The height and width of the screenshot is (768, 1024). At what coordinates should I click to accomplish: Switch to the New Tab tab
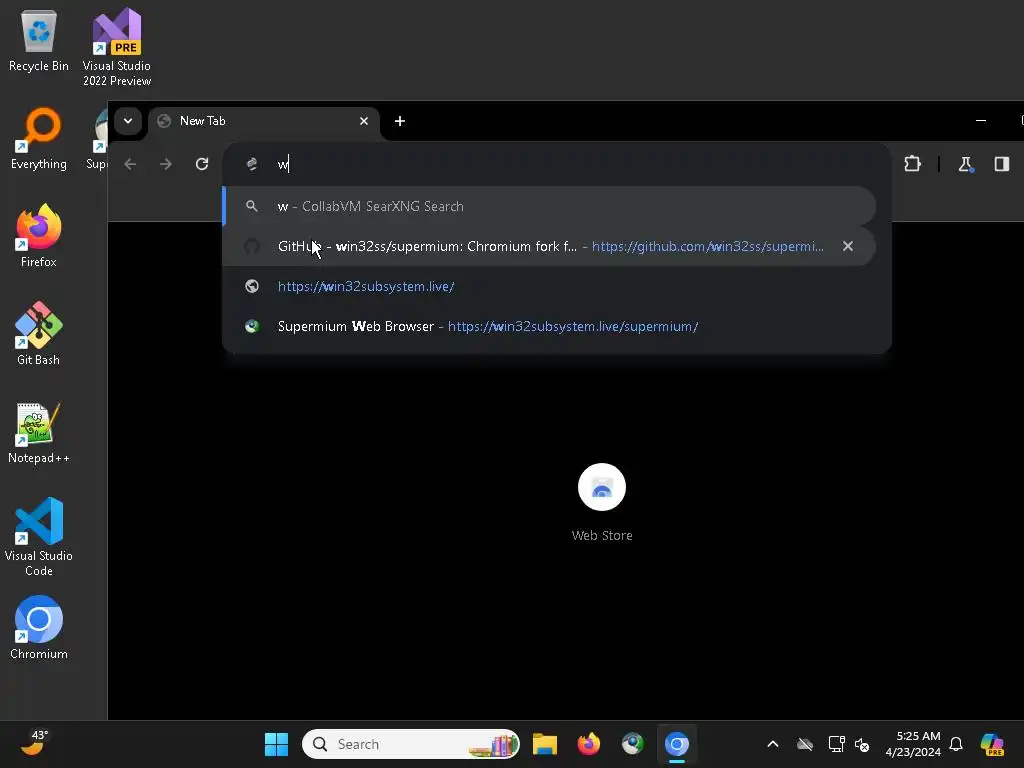[264, 121]
